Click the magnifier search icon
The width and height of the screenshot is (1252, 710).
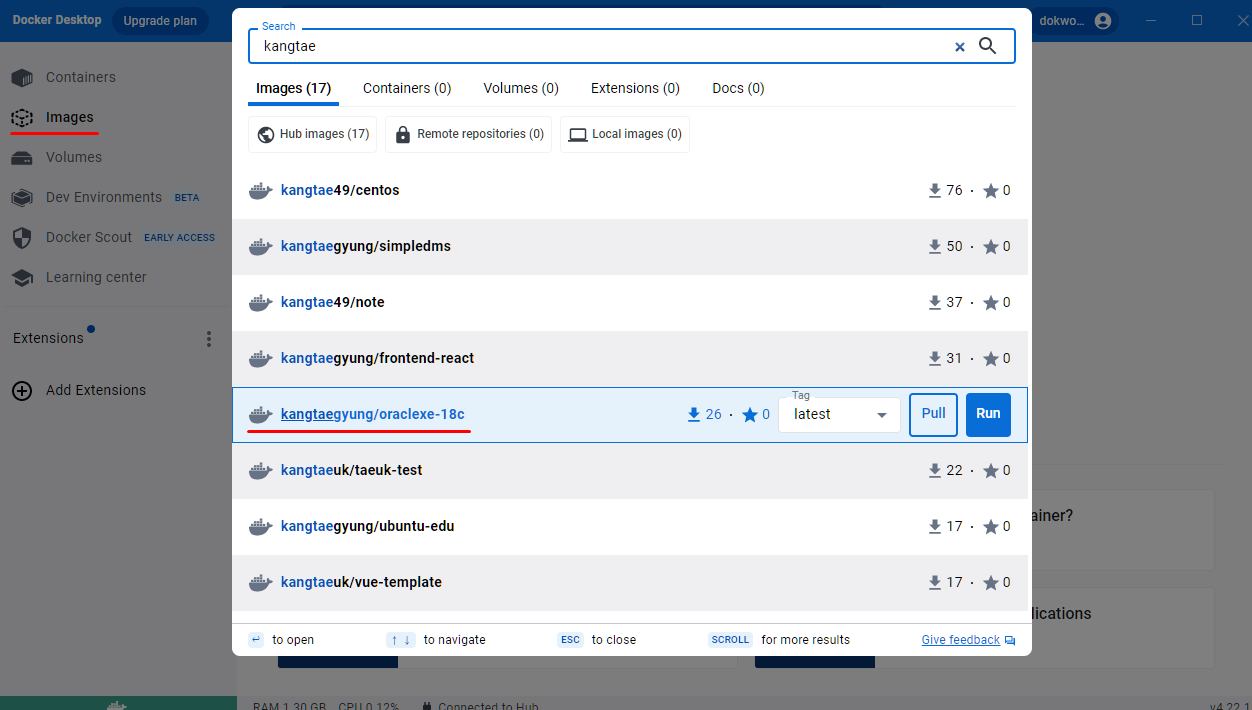(987, 46)
